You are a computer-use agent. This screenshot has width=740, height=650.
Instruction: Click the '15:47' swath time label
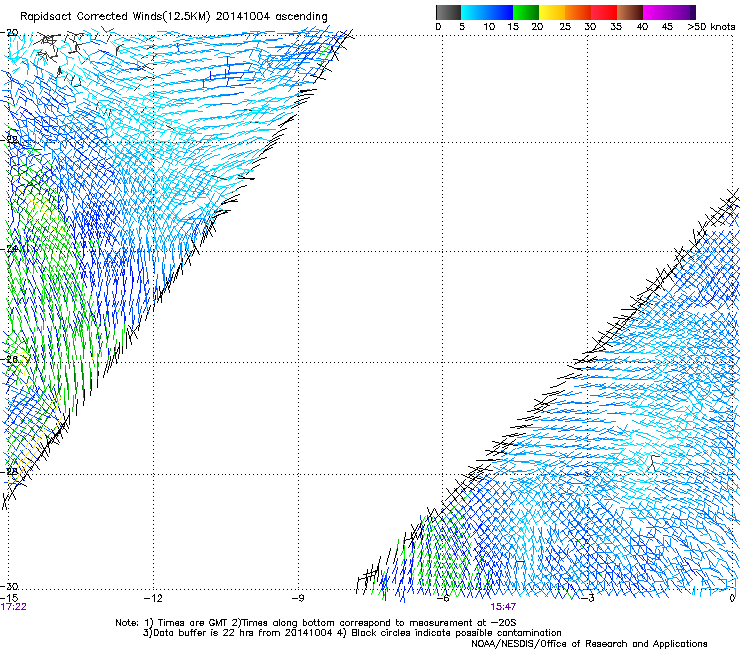(503, 607)
